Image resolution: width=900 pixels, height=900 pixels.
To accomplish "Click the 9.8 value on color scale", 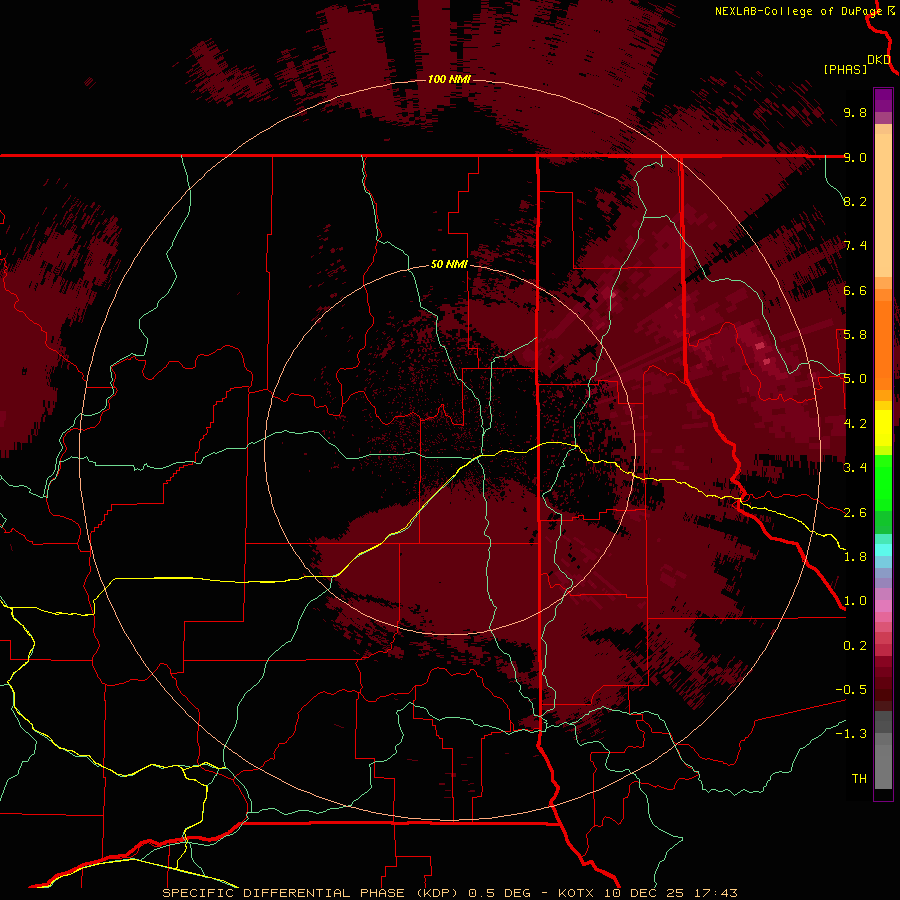I will [855, 112].
